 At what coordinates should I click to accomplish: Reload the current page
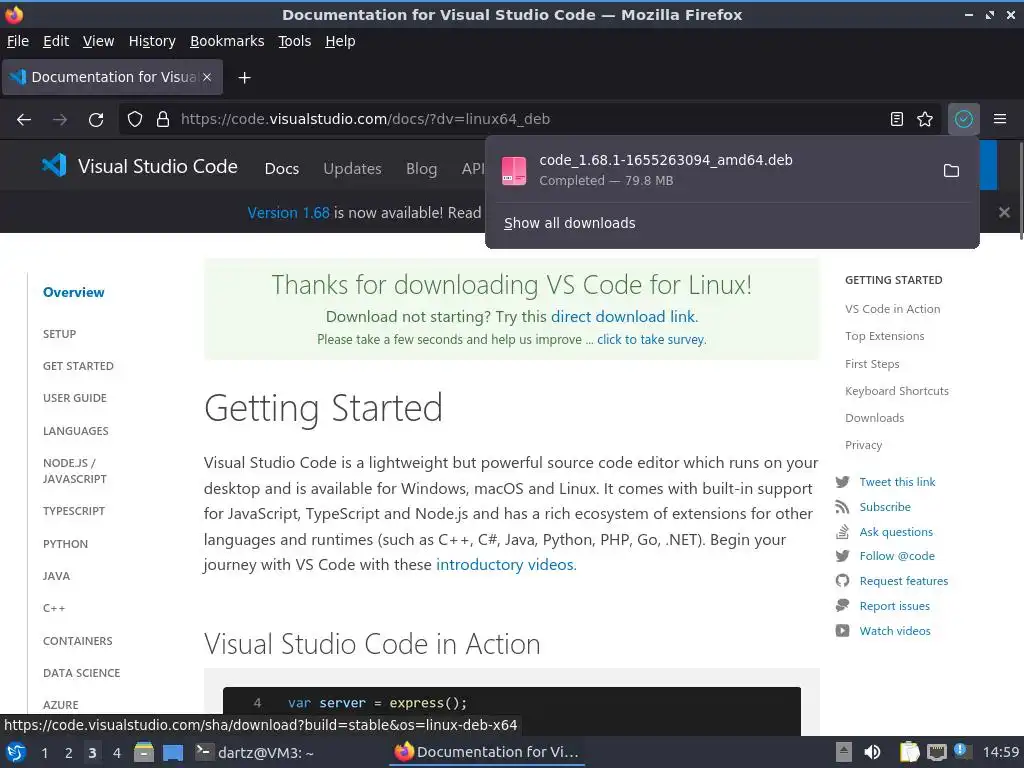click(96, 120)
